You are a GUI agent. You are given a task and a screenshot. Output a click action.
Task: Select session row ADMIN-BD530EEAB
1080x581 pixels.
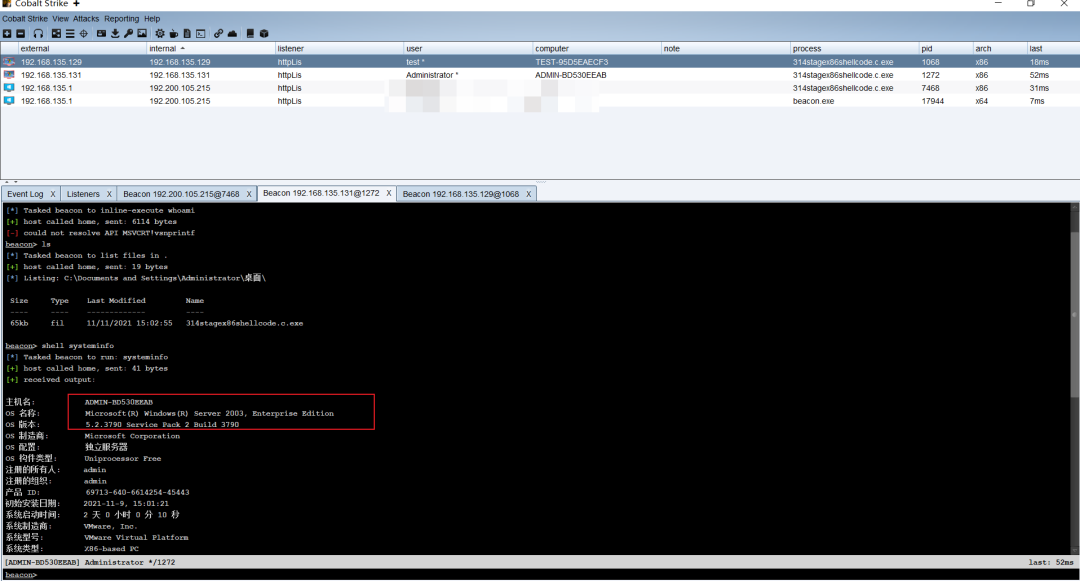click(x=540, y=75)
